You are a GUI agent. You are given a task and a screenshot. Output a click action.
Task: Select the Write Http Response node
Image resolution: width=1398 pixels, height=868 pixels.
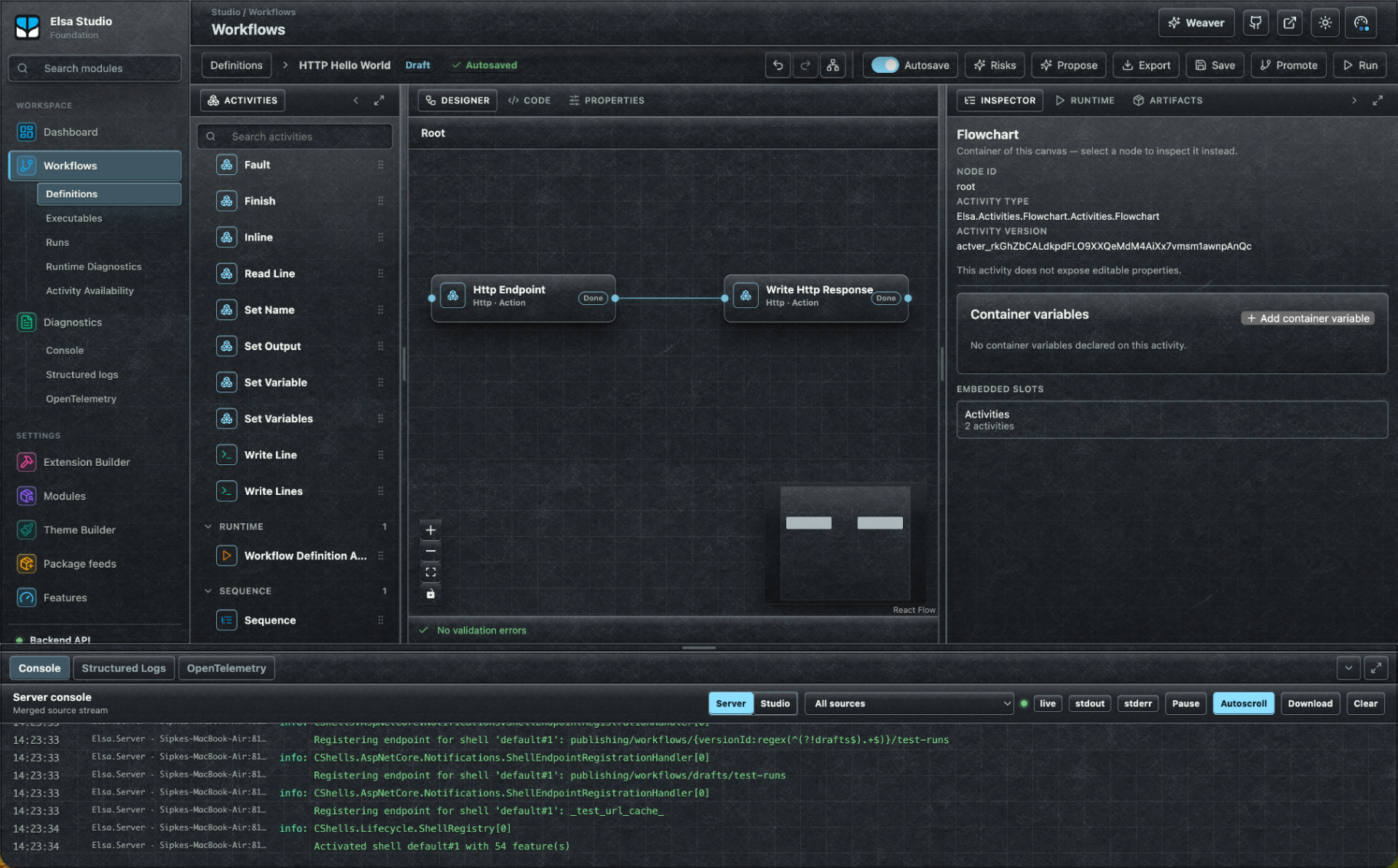[x=815, y=298]
